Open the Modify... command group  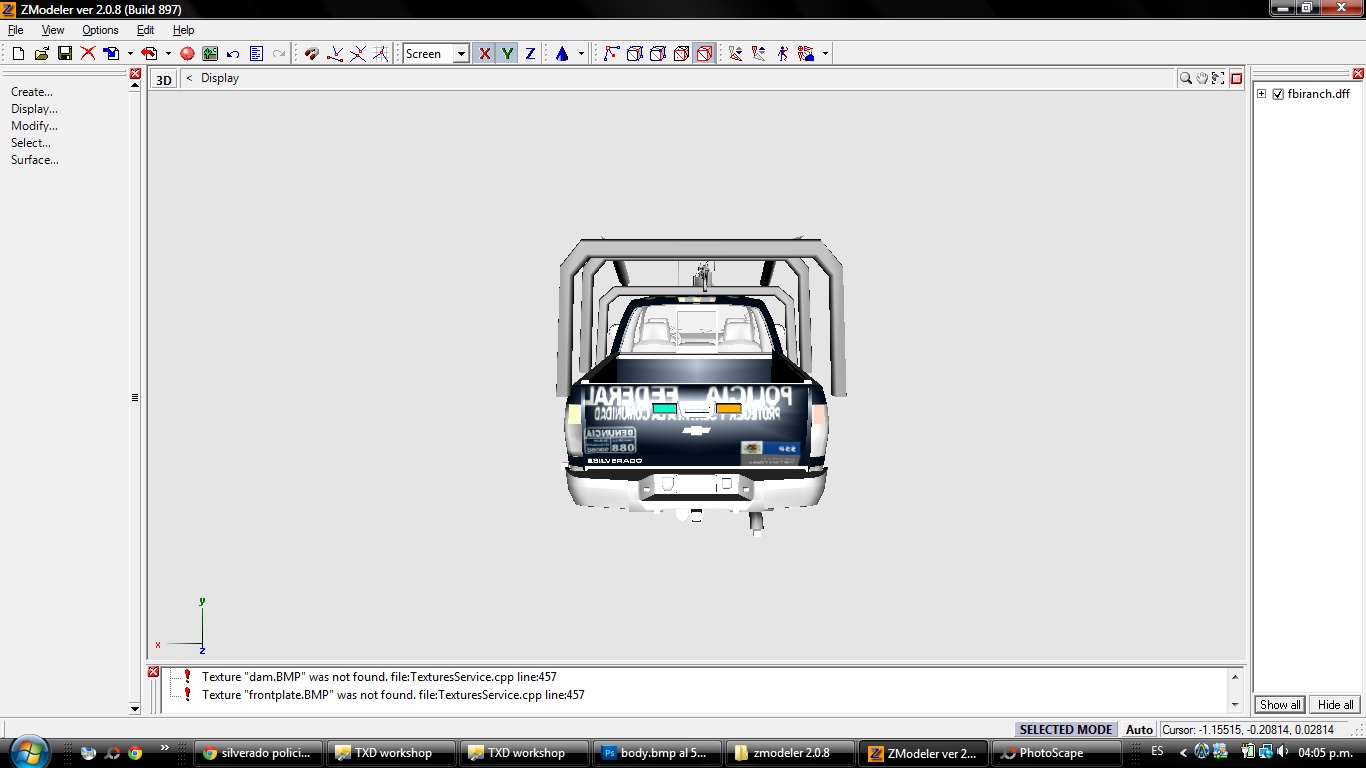[34, 126]
